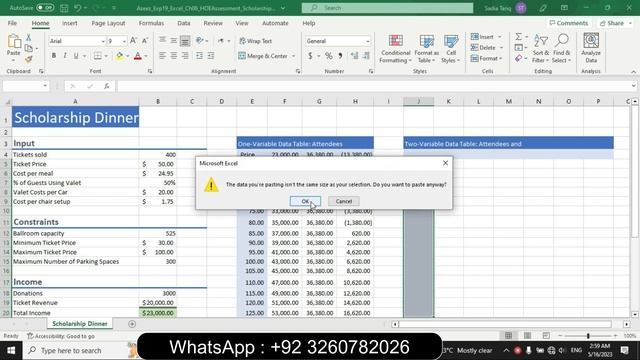The height and width of the screenshot is (360, 640).
Task: Switch to the Formulas tab
Action: (x=151, y=23)
